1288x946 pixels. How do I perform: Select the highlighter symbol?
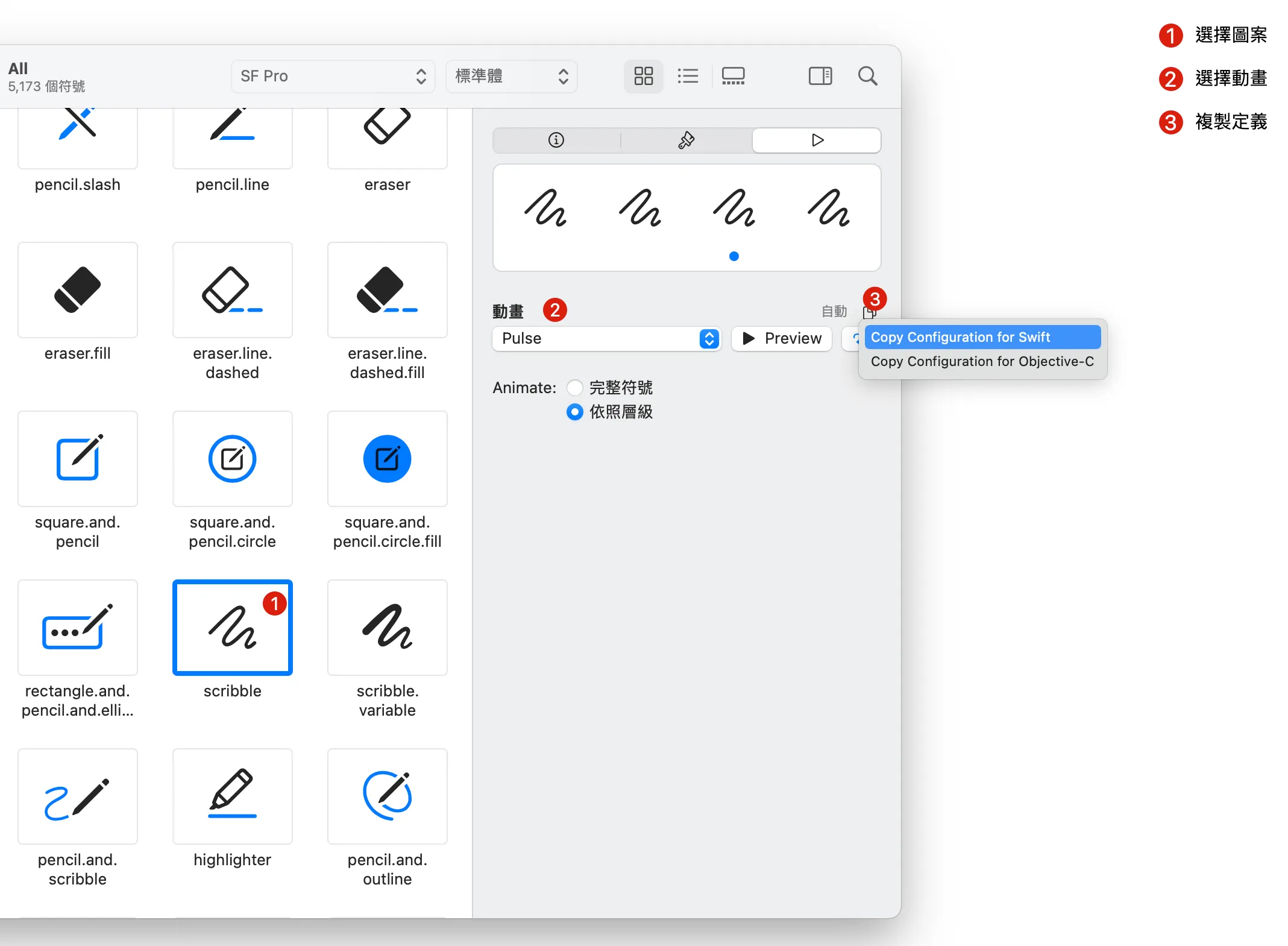(x=233, y=796)
